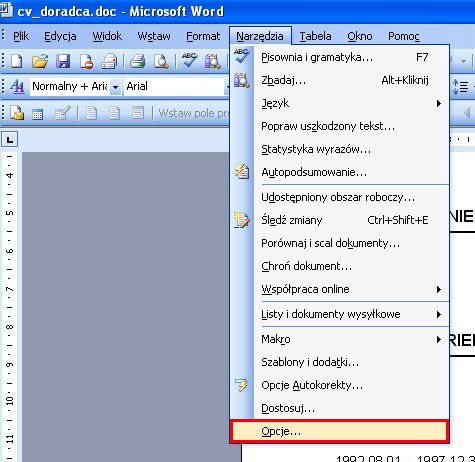Click the Styles and Formatting AA icon
Image resolution: width=475 pixels, height=462 pixels.
pos(17,87)
